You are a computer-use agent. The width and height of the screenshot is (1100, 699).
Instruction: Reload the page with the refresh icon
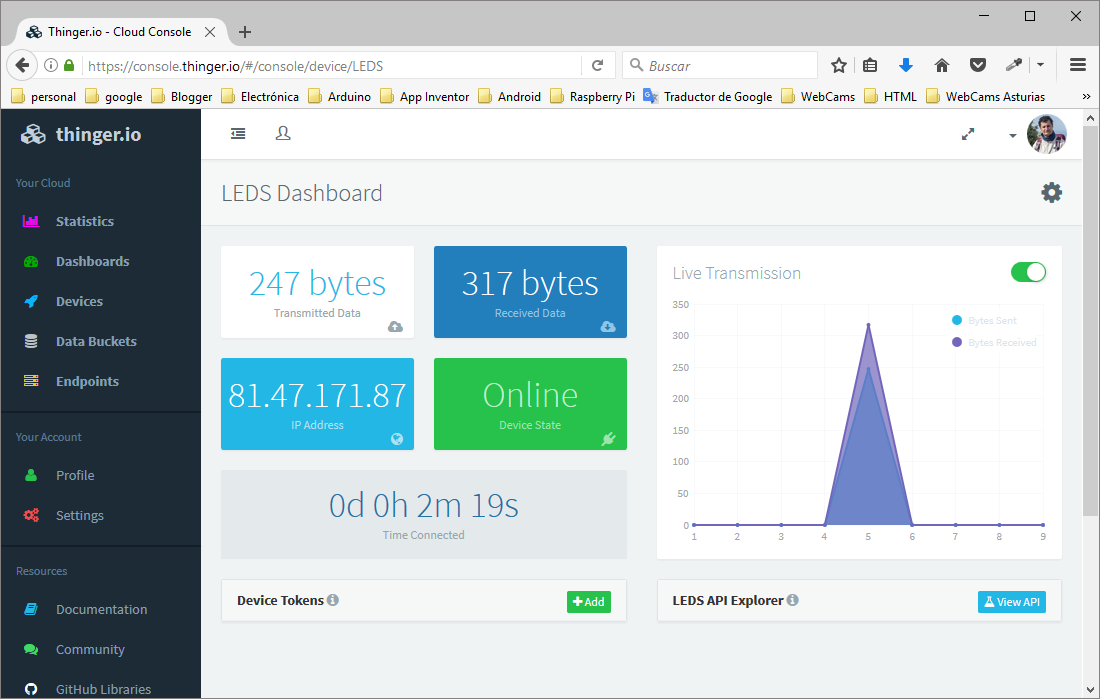598,65
